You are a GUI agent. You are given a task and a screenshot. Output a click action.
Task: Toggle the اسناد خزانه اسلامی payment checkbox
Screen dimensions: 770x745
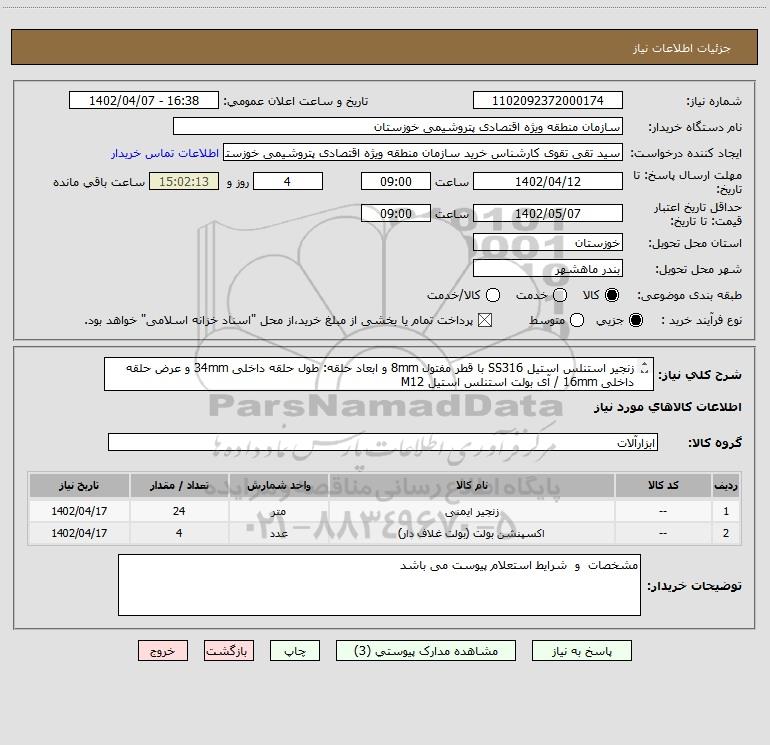pos(485,320)
